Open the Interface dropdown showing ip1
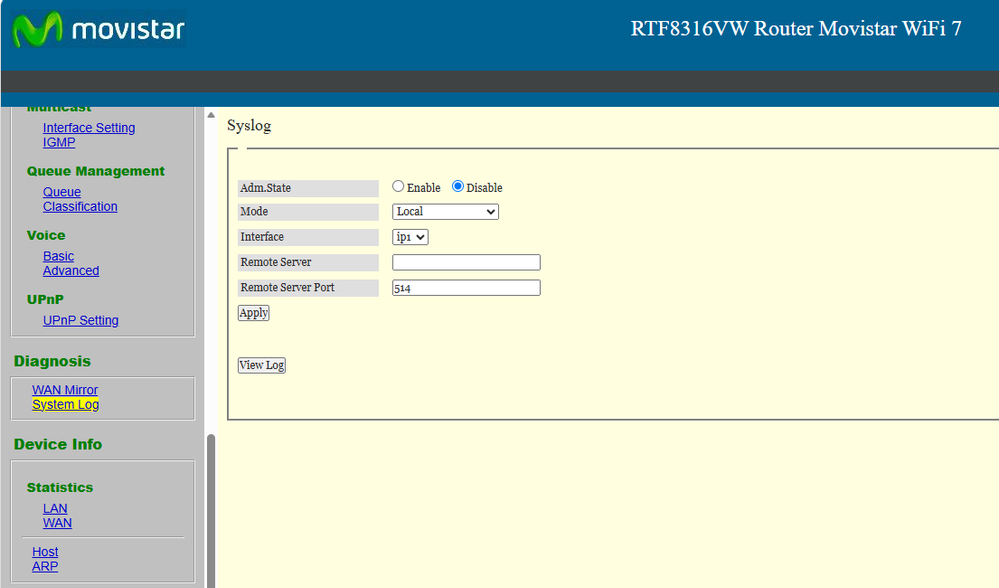This screenshot has height=588, width=999. pos(410,237)
